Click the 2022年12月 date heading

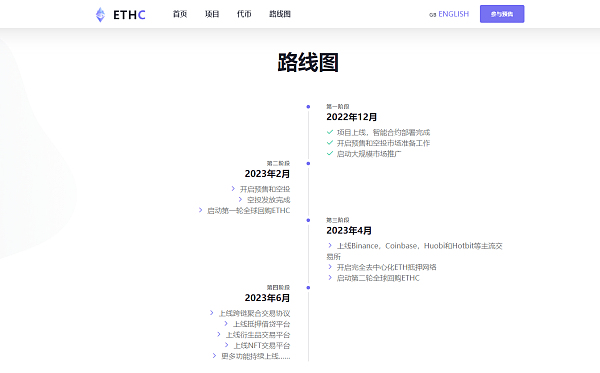352,117
